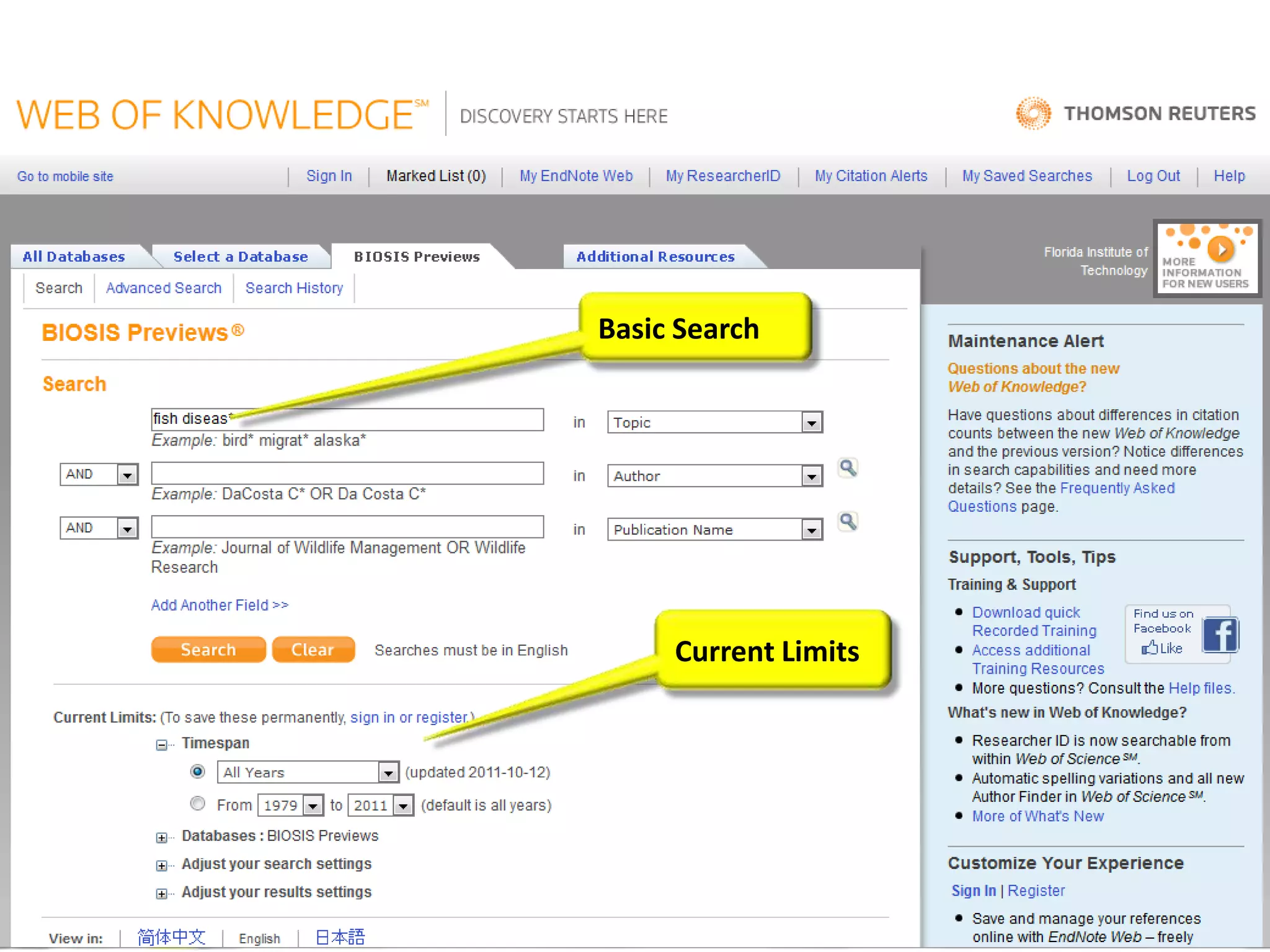The width and height of the screenshot is (1270, 952).
Task: Switch view language to Japanese
Action: (x=340, y=937)
